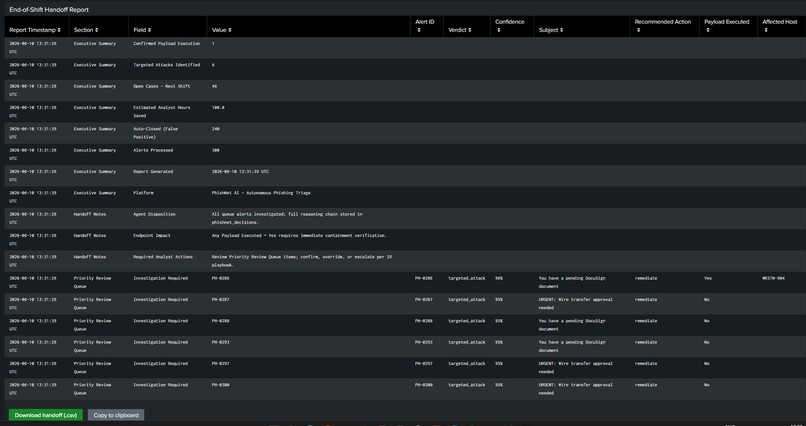
Task: Select the 'Review Priority Review Queue items' note
Action: point(301,261)
